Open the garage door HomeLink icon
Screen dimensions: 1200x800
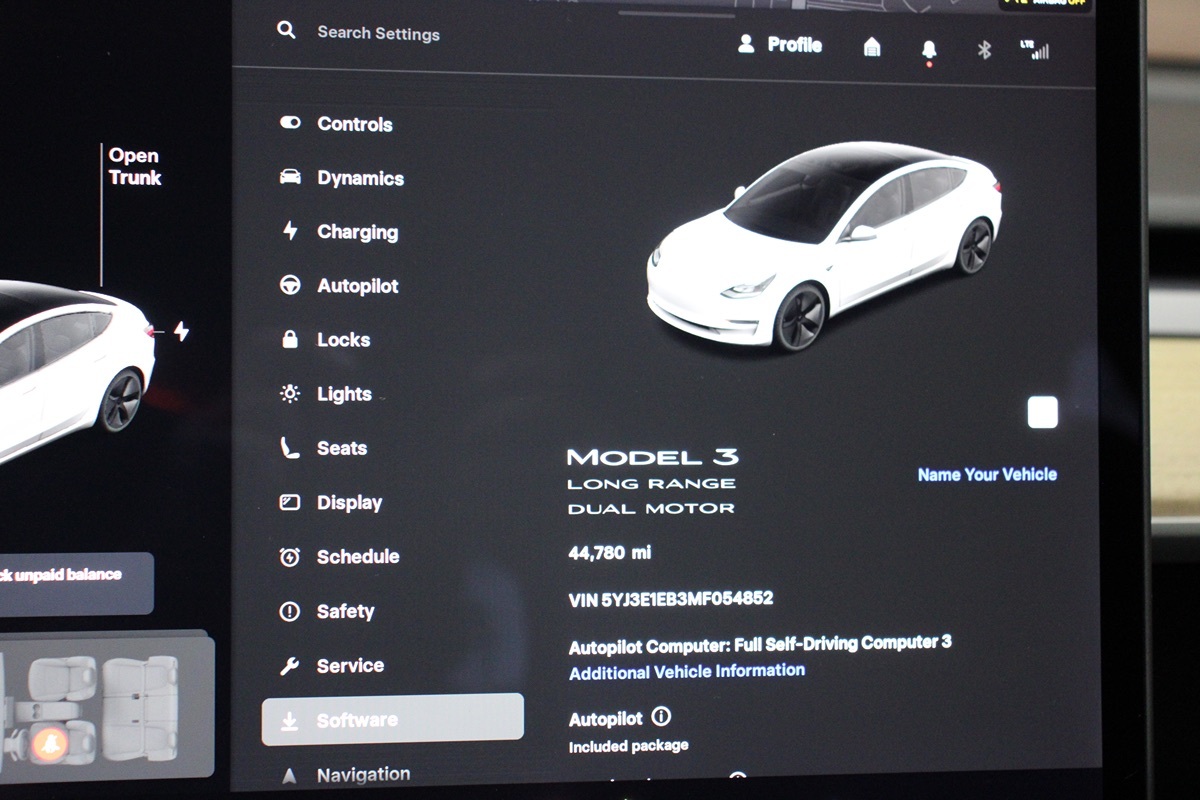(x=872, y=47)
